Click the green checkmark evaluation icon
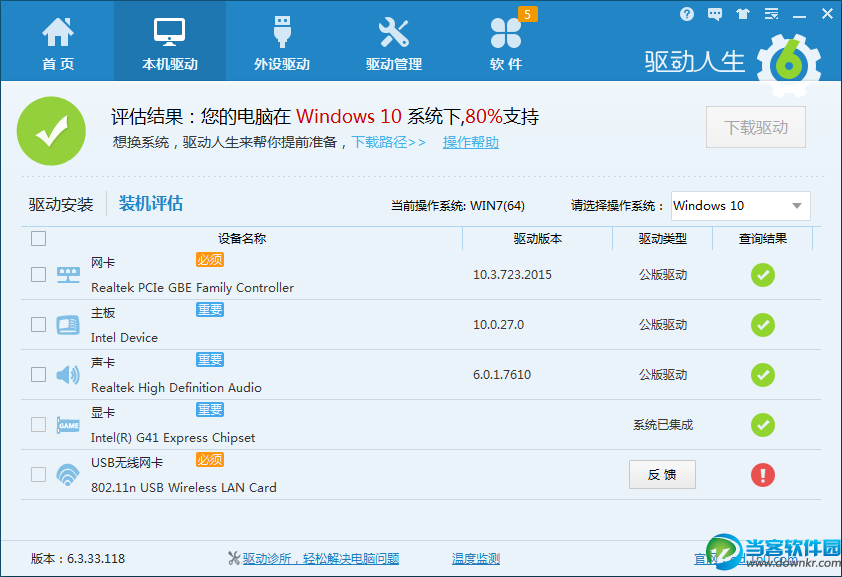Screen dimensions: 842x577 [x=51, y=131]
